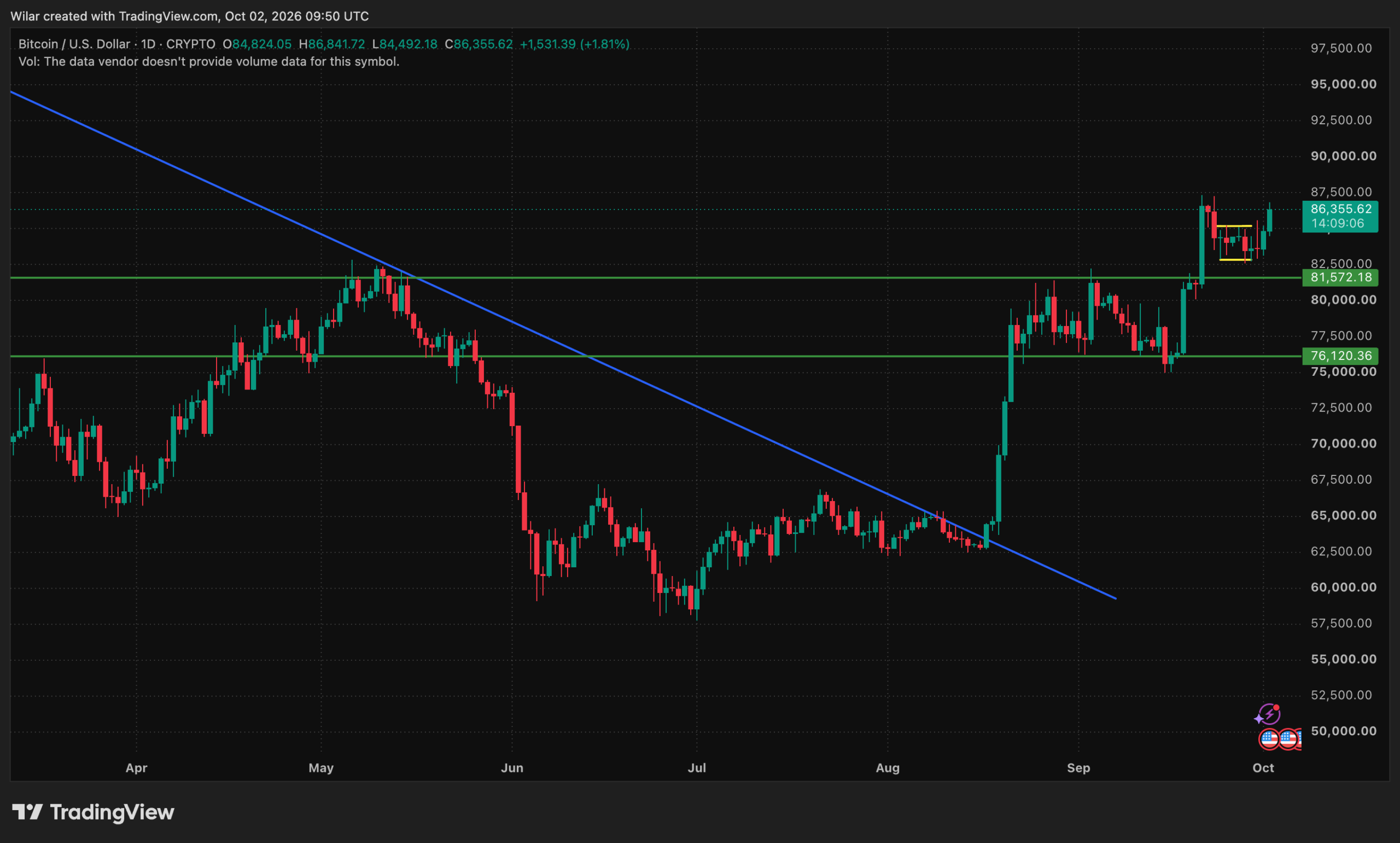
Task: Click the TradingView logo at bottom left
Action: (93, 812)
